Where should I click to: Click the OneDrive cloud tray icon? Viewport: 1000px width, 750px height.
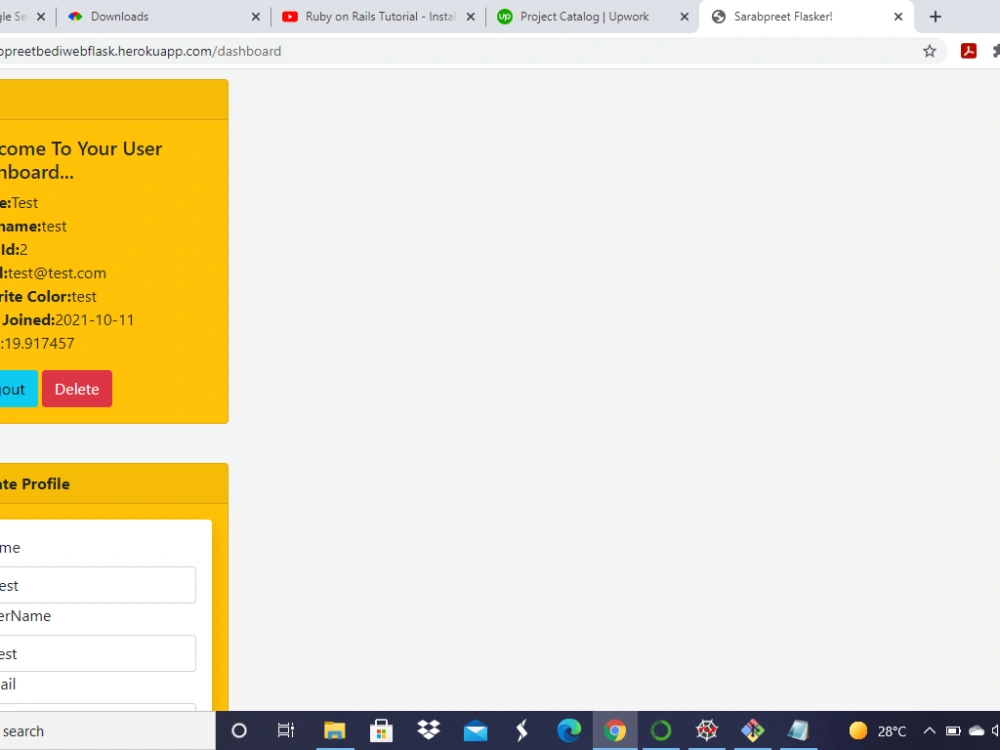(x=976, y=731)
